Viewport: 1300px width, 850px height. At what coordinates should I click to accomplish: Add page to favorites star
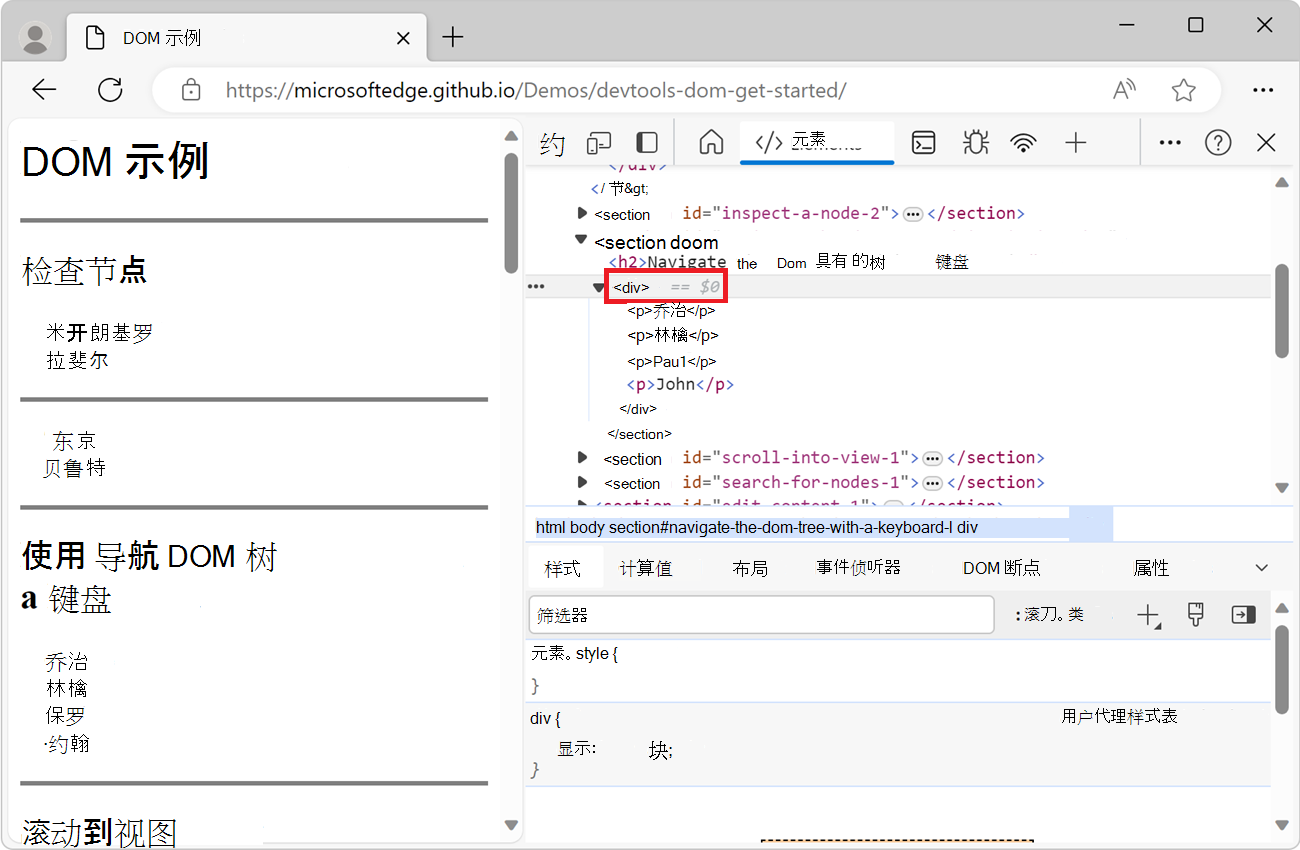click(1184, 90)
